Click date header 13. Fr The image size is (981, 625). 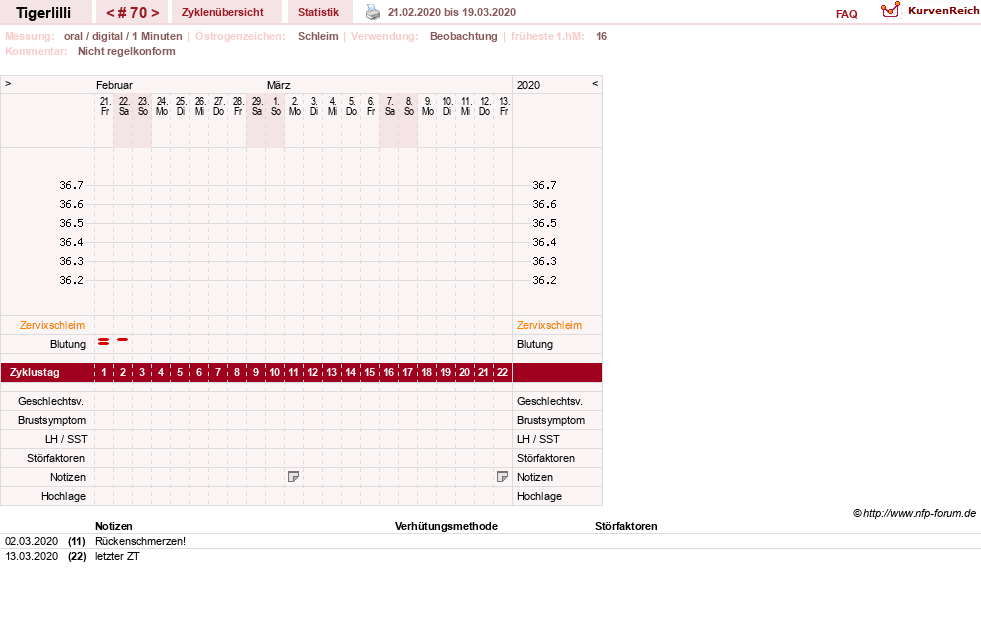[x=504, y=106]
